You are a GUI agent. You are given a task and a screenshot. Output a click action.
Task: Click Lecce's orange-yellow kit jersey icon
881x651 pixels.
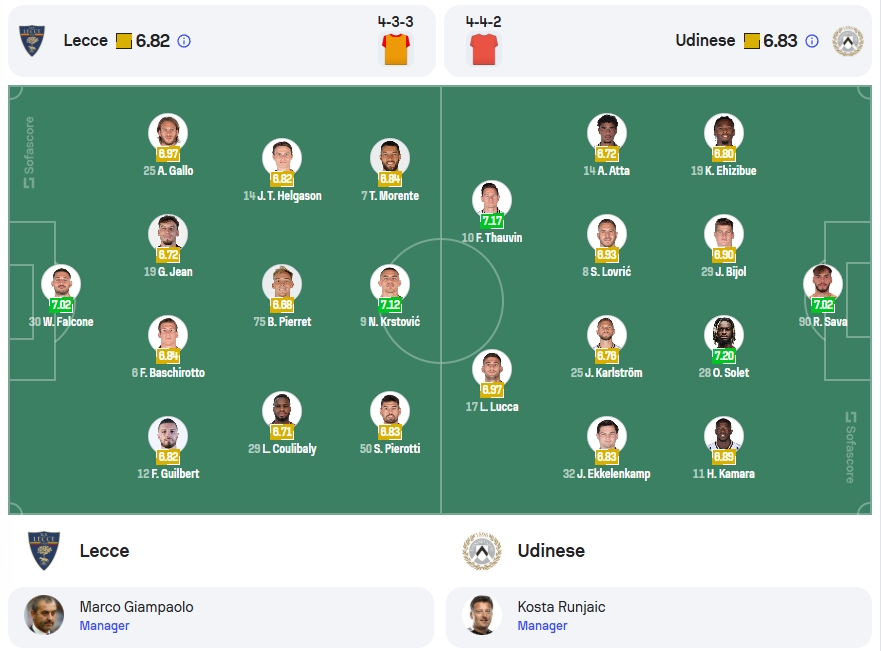tap(396, 49)
